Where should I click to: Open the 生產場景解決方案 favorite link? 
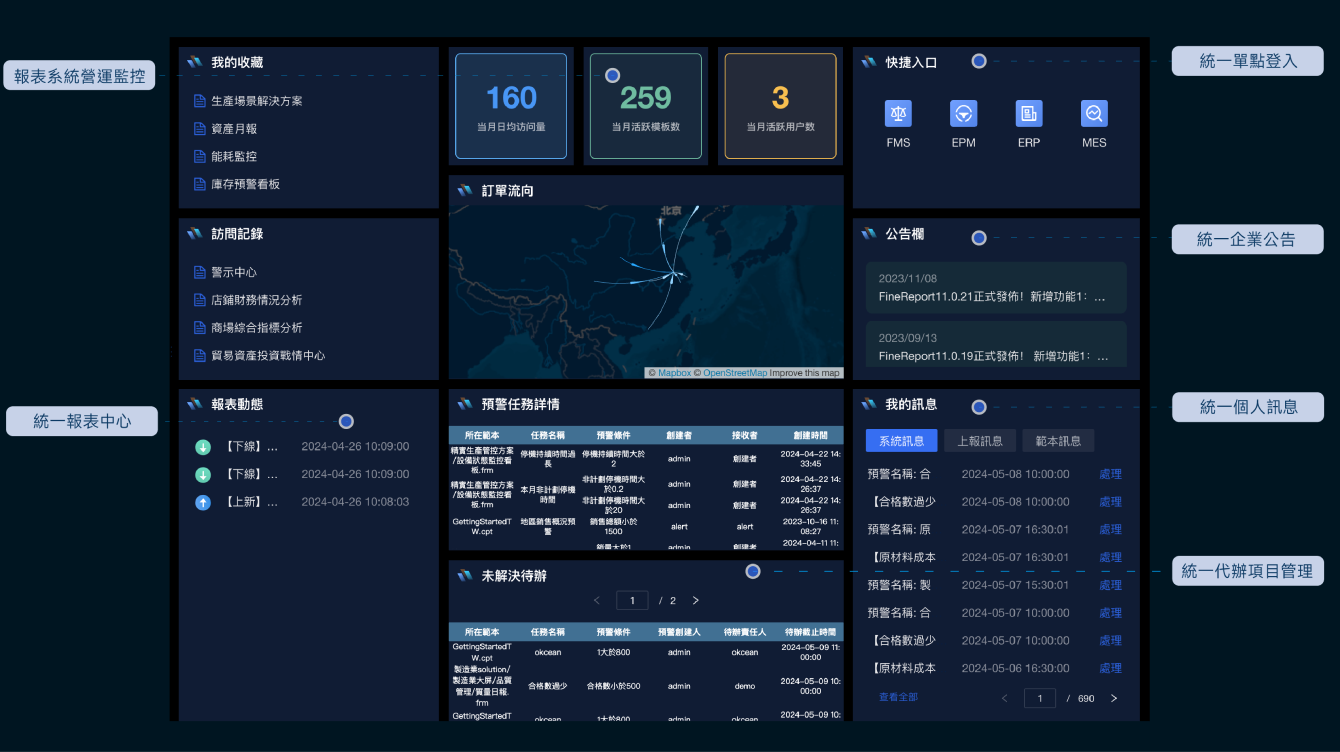(x=256, y=101)
